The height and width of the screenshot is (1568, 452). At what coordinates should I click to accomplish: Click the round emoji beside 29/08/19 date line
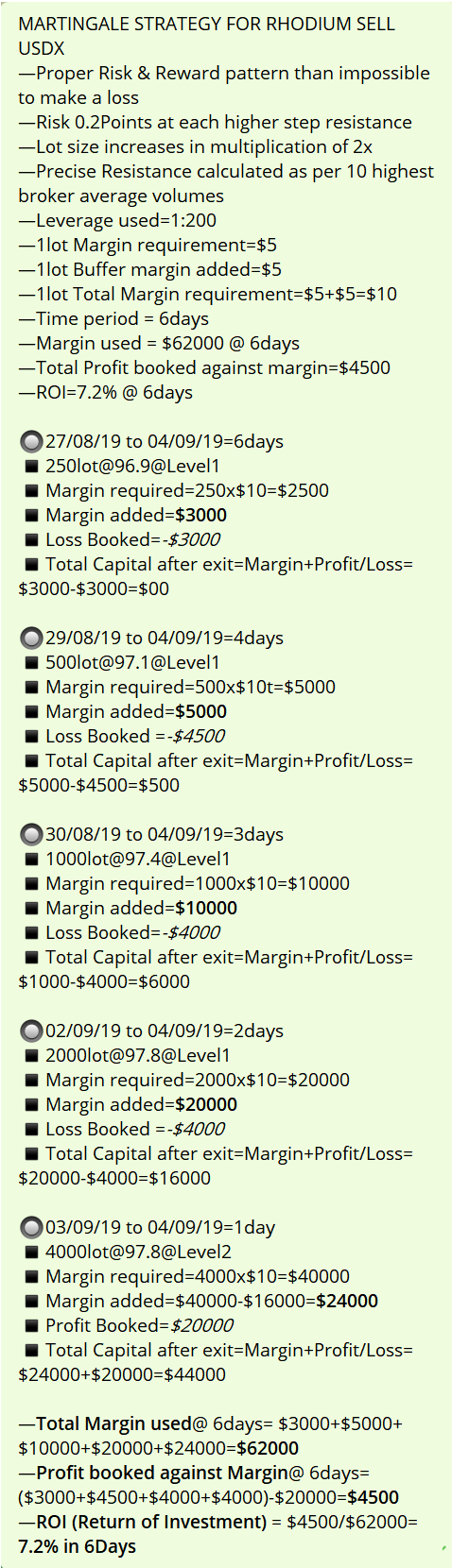click(x=31, y=638)
